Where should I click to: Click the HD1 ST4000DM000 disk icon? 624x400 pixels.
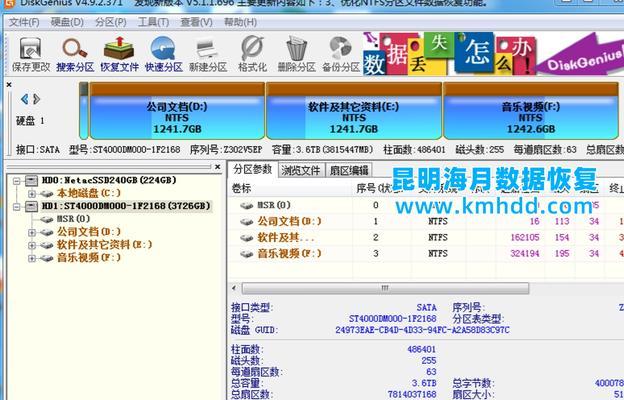(31, 206)
